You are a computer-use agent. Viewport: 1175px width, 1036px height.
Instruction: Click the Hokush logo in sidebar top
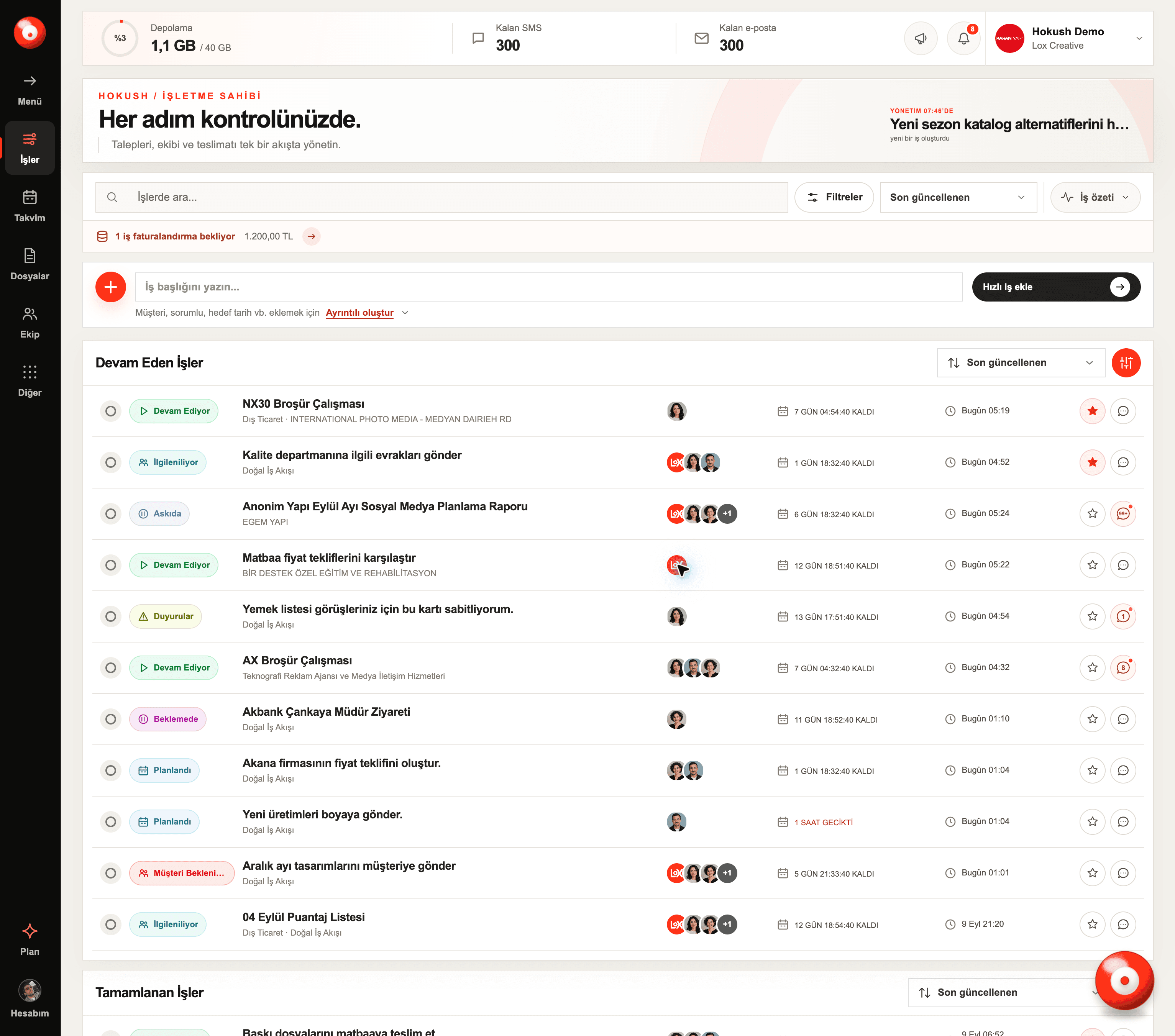coord(30,32)
